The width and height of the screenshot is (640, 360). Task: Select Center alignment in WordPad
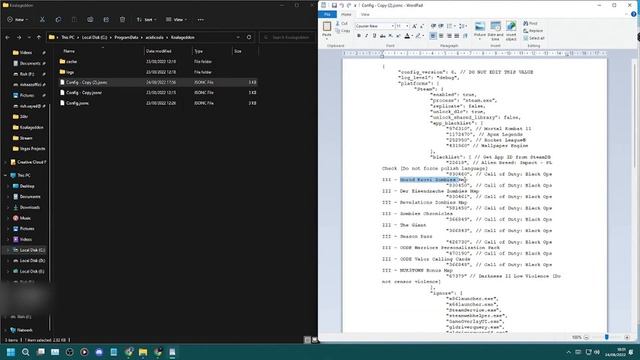click(x=441, y=36)
